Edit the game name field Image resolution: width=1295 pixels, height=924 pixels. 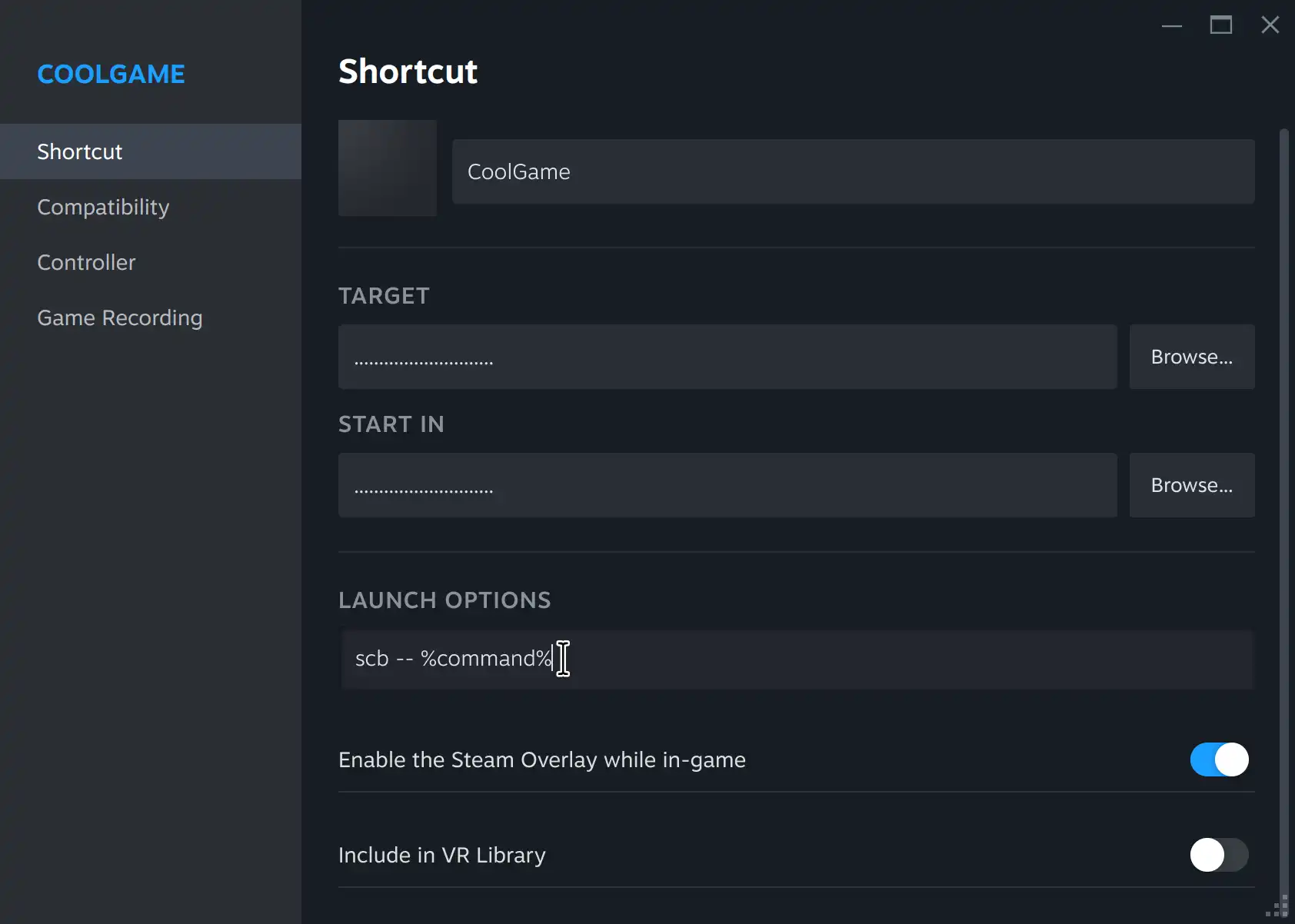pos(852,171)
